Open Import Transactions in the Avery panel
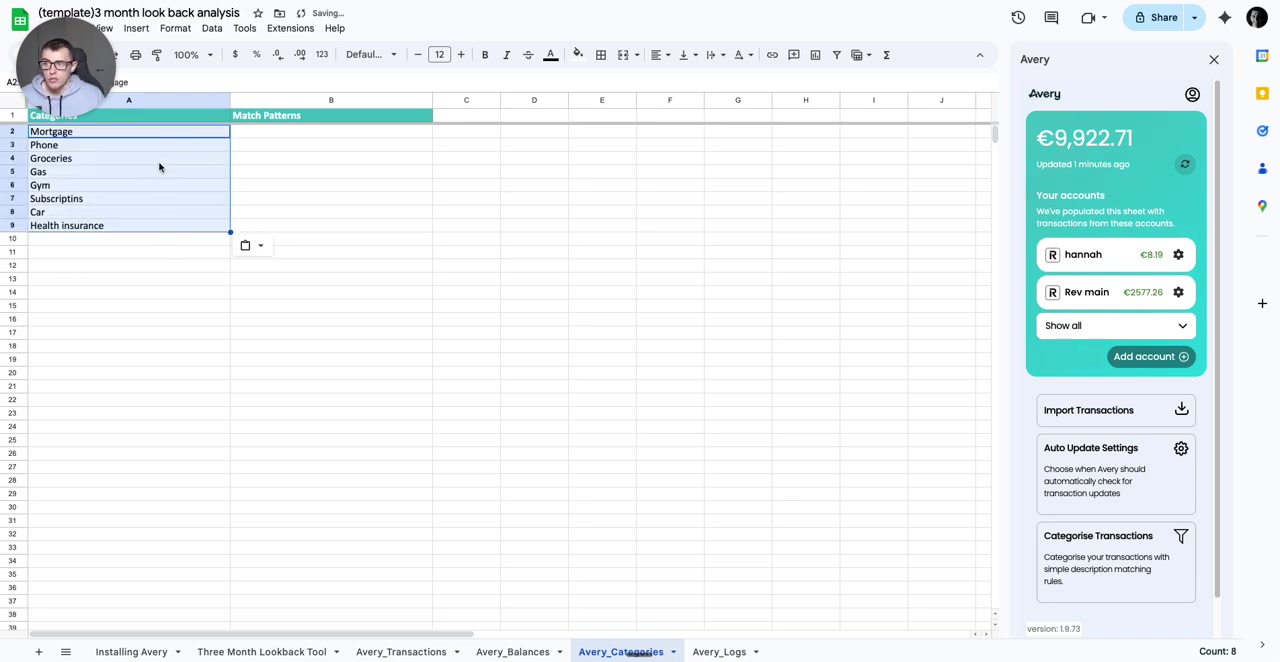This screenshot has height=662, width=1280. point(1181,409)
